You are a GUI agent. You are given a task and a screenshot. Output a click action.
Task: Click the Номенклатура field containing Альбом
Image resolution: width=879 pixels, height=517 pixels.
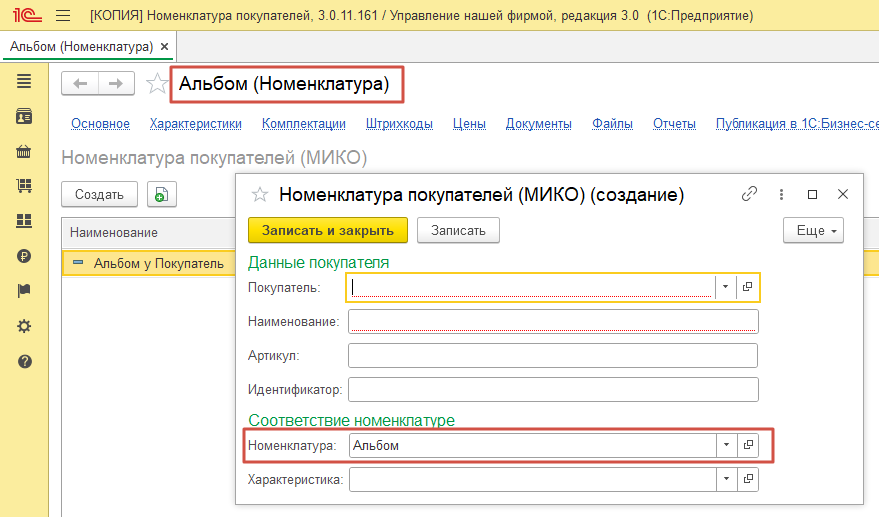click(x=533, y=445)
